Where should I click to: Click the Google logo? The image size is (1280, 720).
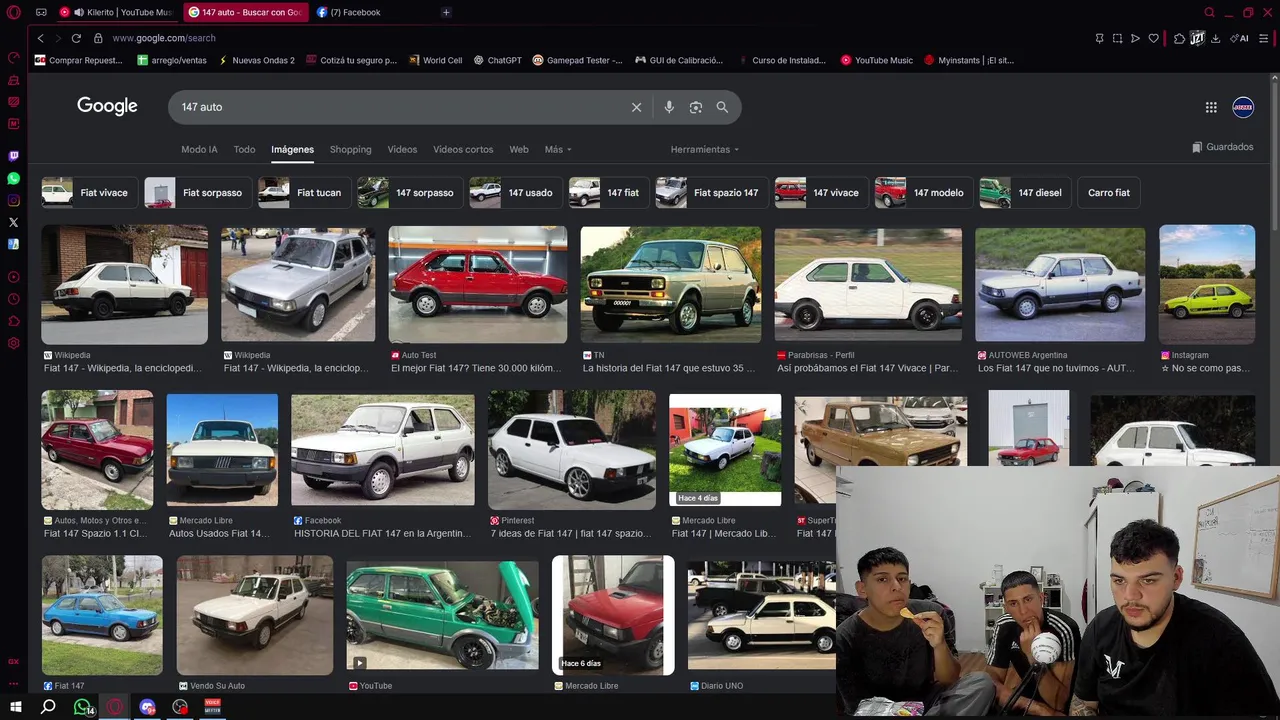tap(107, 106)
